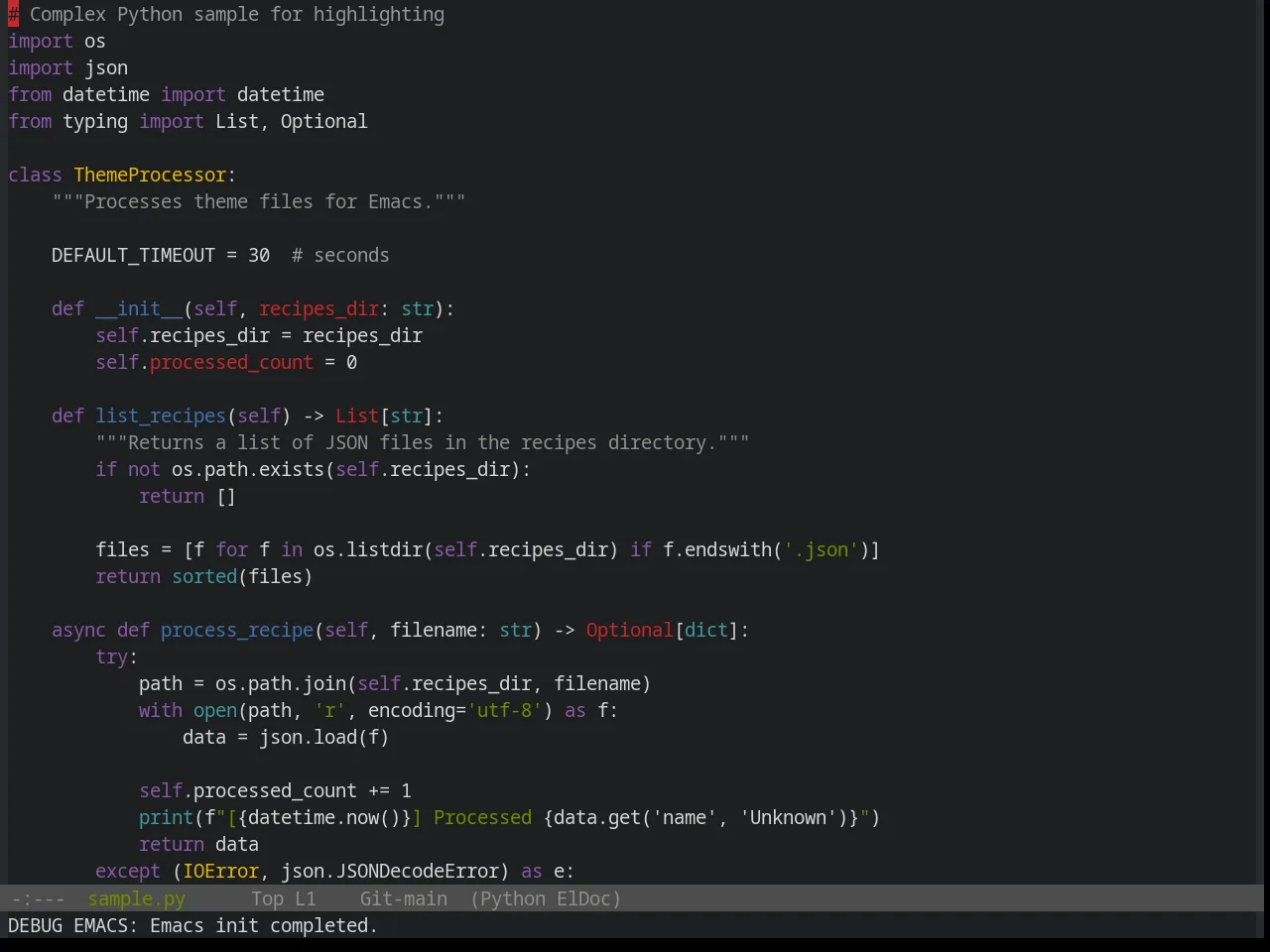Image resolution: width=1270 pixels, height=952 pixels.
Task: Click 'Optional' return type annotation
Action: 629,630
